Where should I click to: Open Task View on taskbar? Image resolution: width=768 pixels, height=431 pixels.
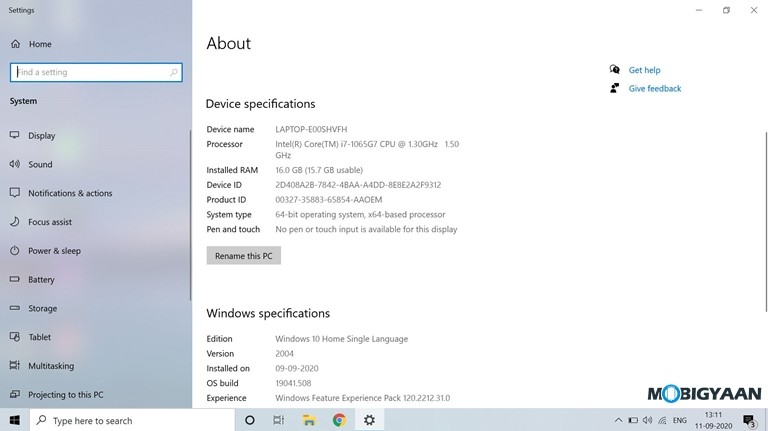pyautogui.click(x=278, y=420)
